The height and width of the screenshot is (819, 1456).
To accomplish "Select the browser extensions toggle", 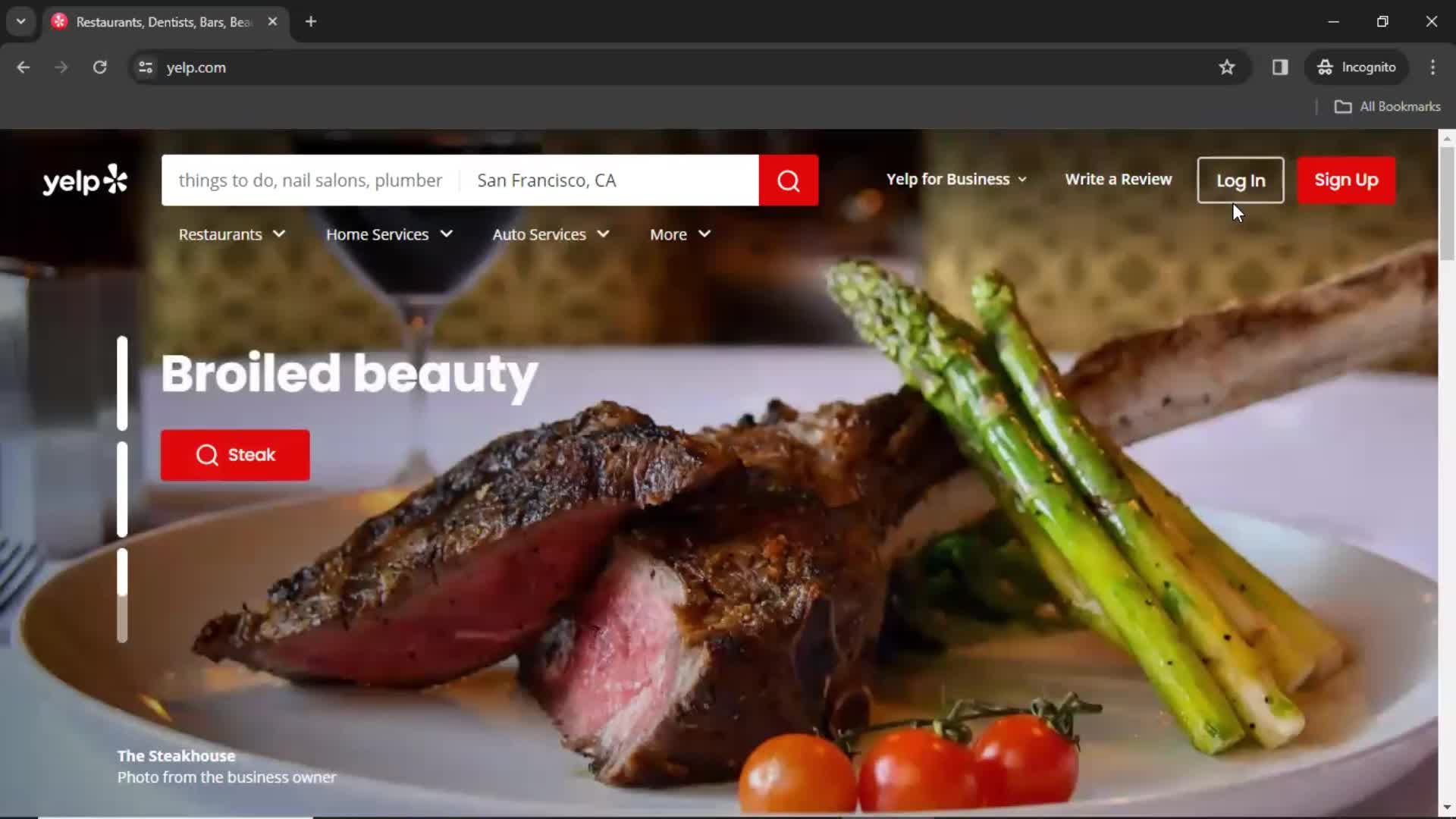I will pyautogui.click(x=1280, y=67).
